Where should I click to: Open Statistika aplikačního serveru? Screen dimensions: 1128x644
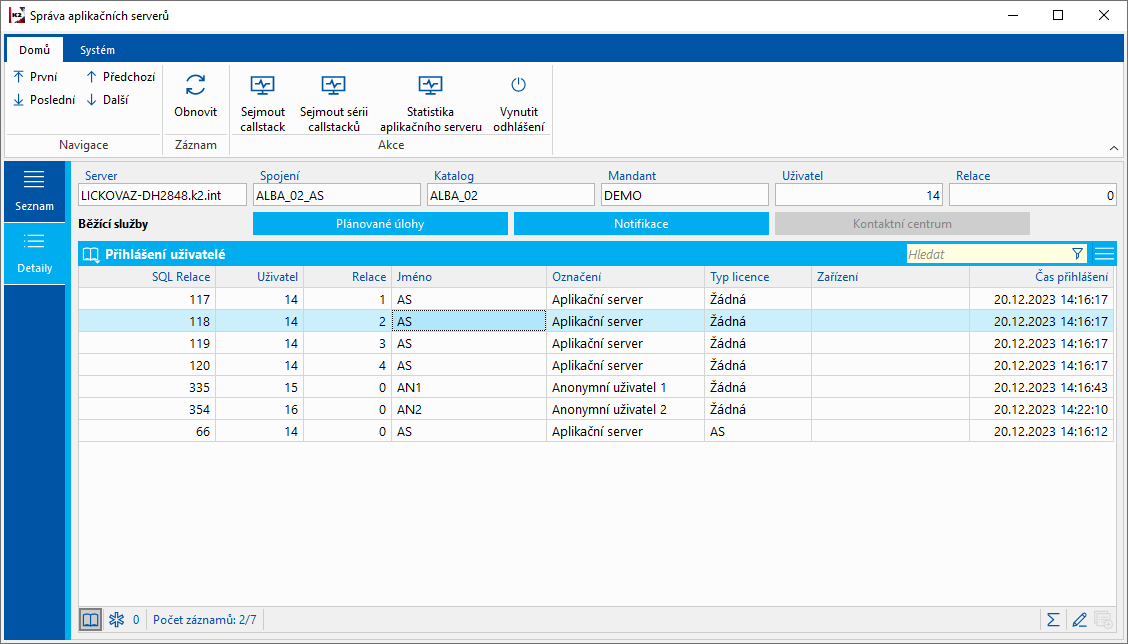(430, 86)
